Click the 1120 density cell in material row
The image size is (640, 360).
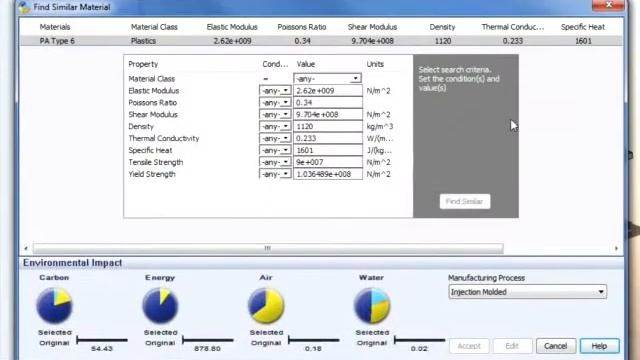pyautogui.click(x=443, y=41)
